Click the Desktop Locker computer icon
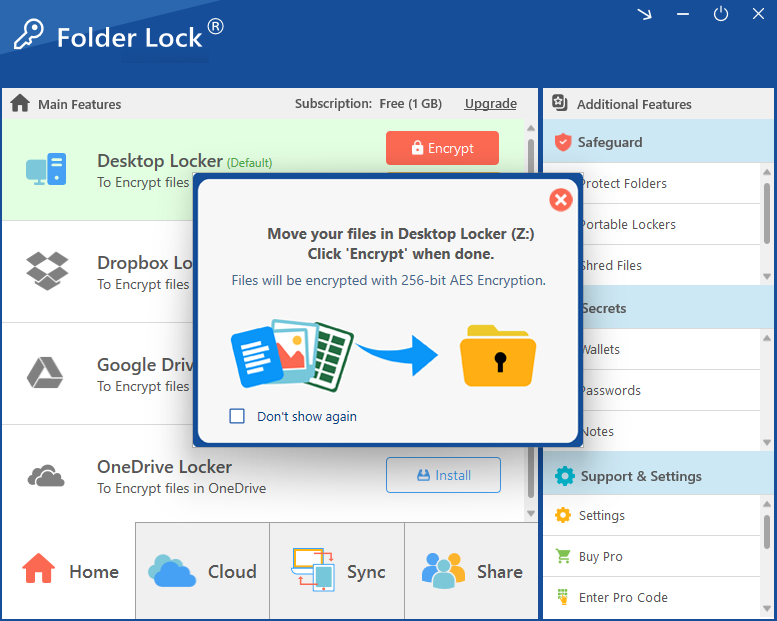 (x=46, y=169)
